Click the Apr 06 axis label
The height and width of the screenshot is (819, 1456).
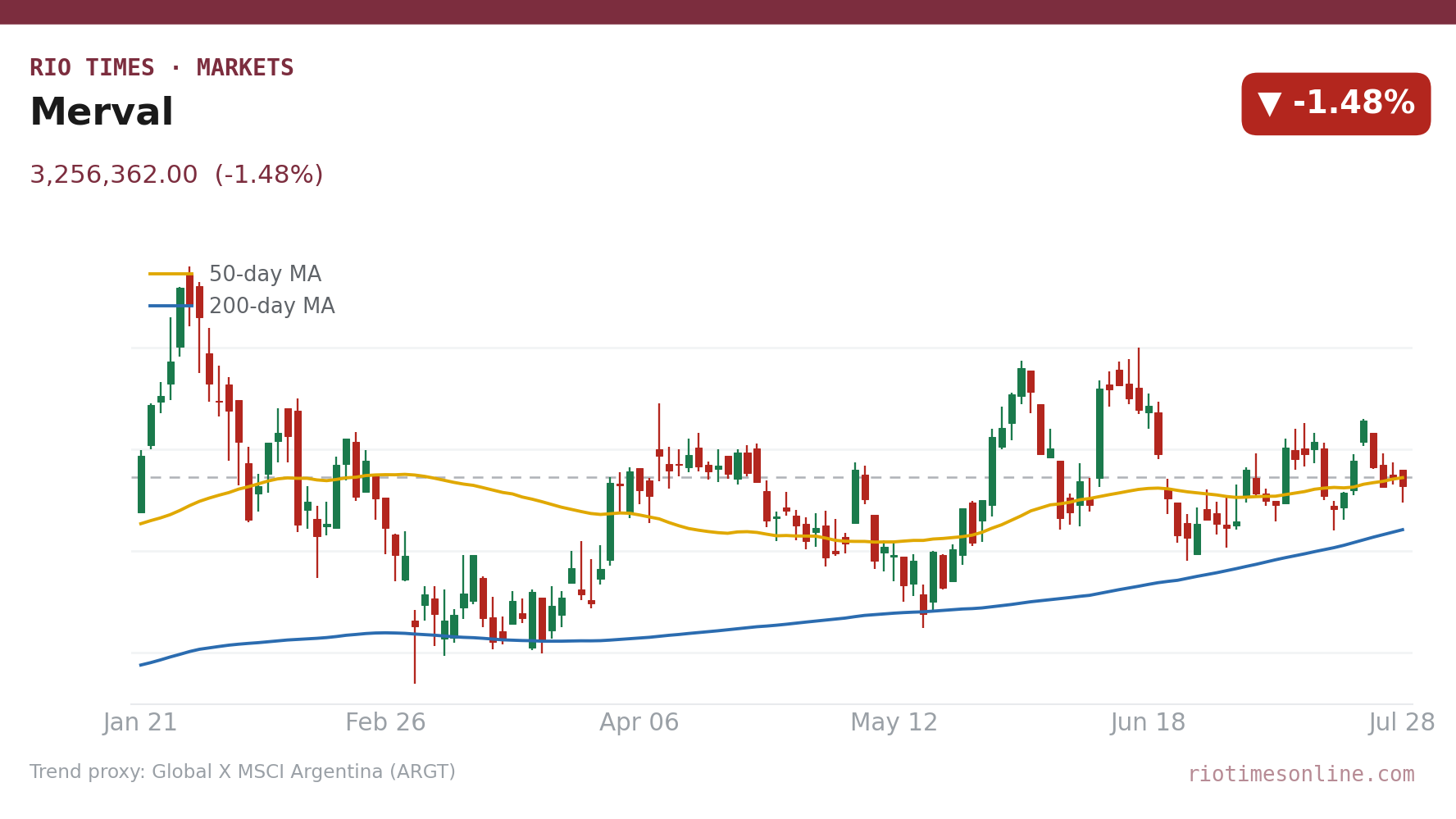tap(639, 723)
